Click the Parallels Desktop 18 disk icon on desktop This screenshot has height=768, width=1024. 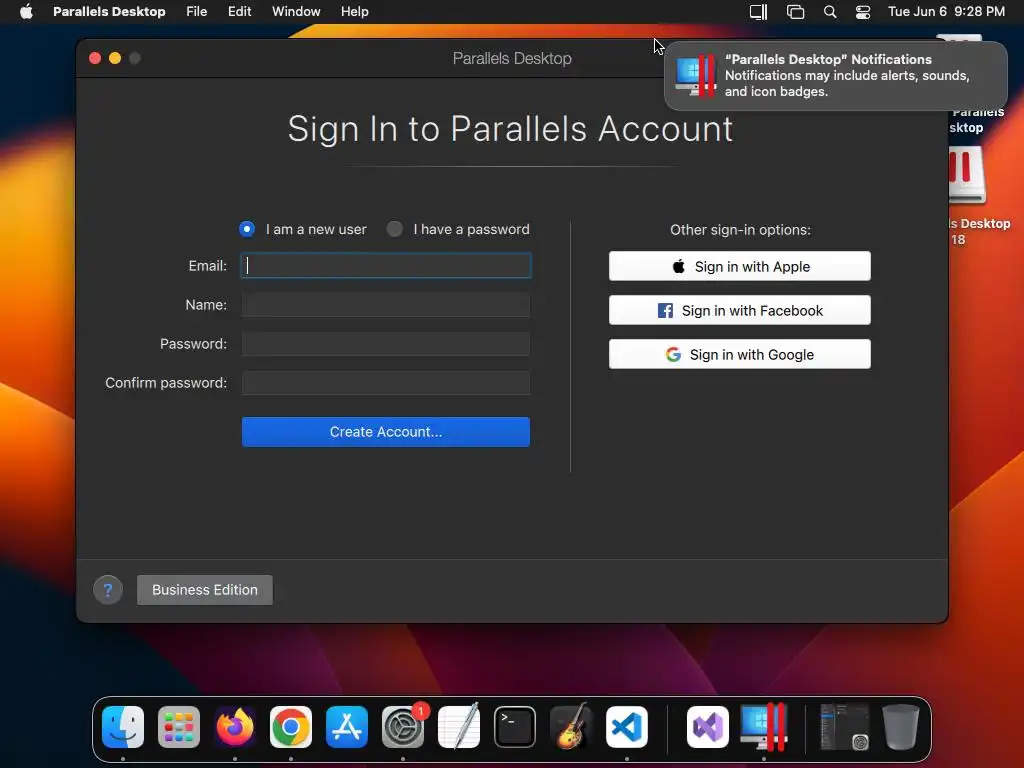click(967, 176)
